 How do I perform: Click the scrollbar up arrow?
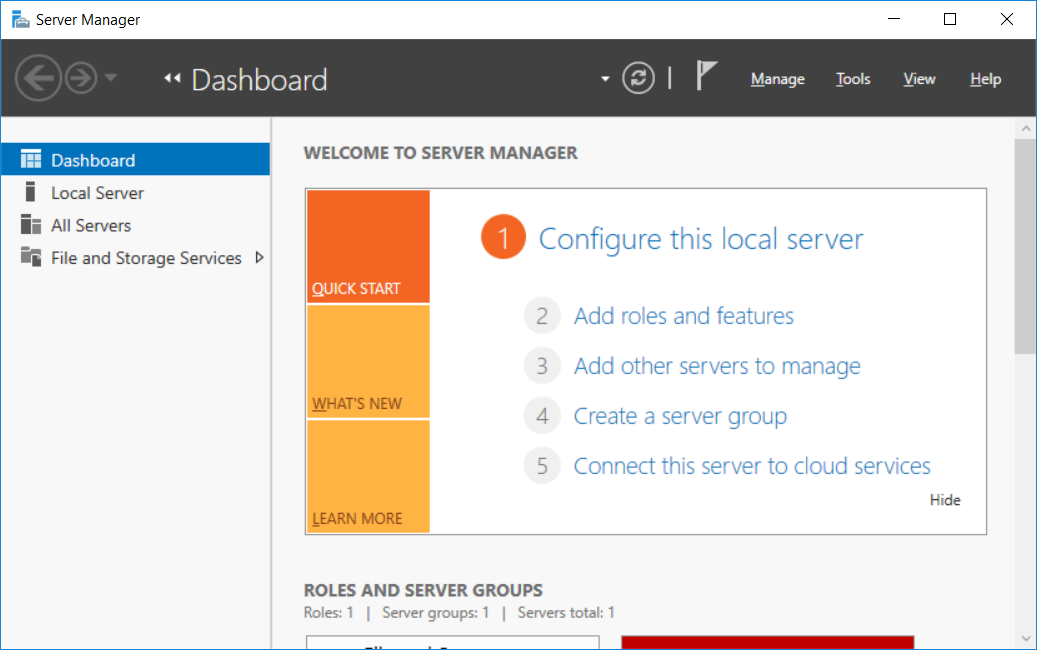click(x=1026, y=128)
